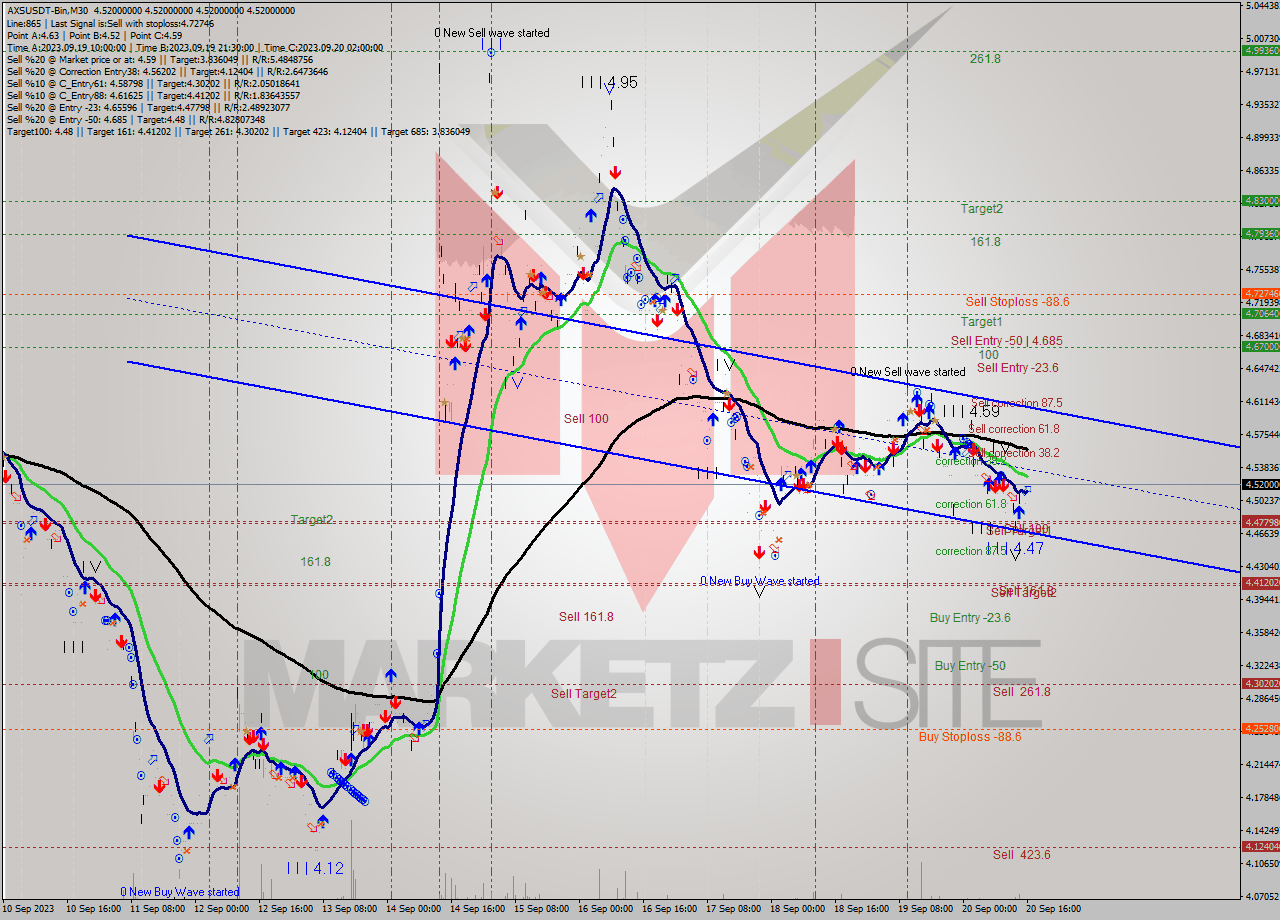Click the 'Sell 261.8' label
This screenshot has height=920, width=1280.
[x=1022, y=692]
